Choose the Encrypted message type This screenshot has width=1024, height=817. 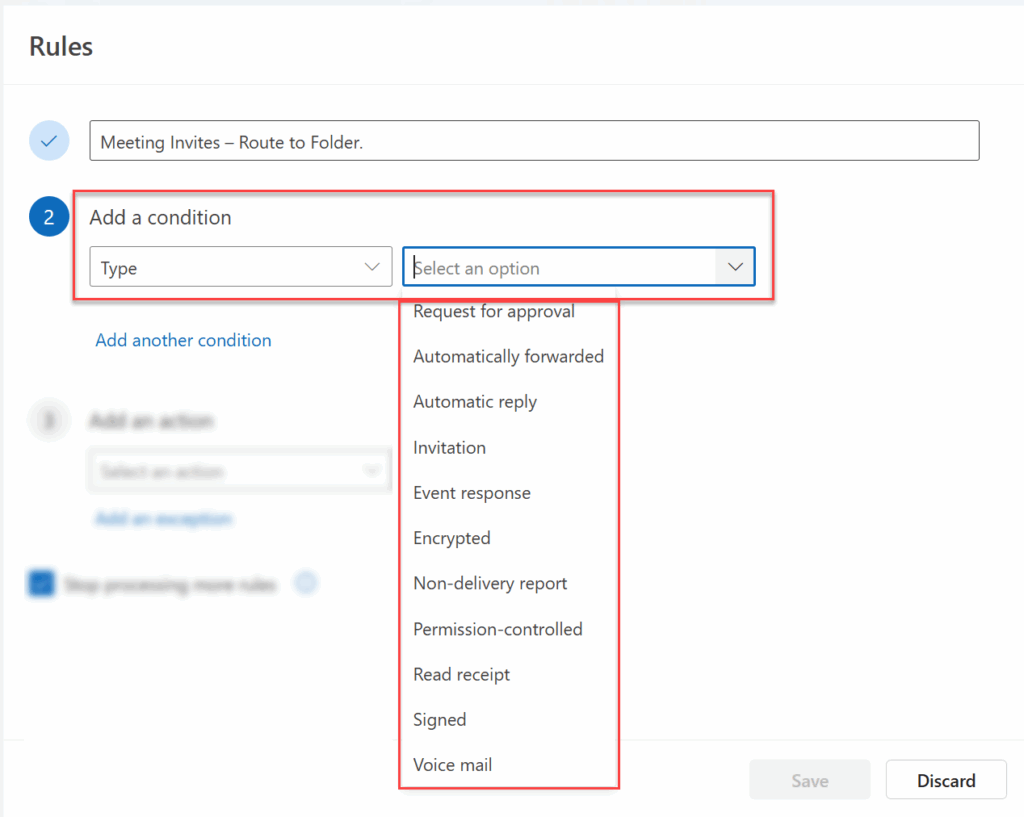[x=451, y=538]
